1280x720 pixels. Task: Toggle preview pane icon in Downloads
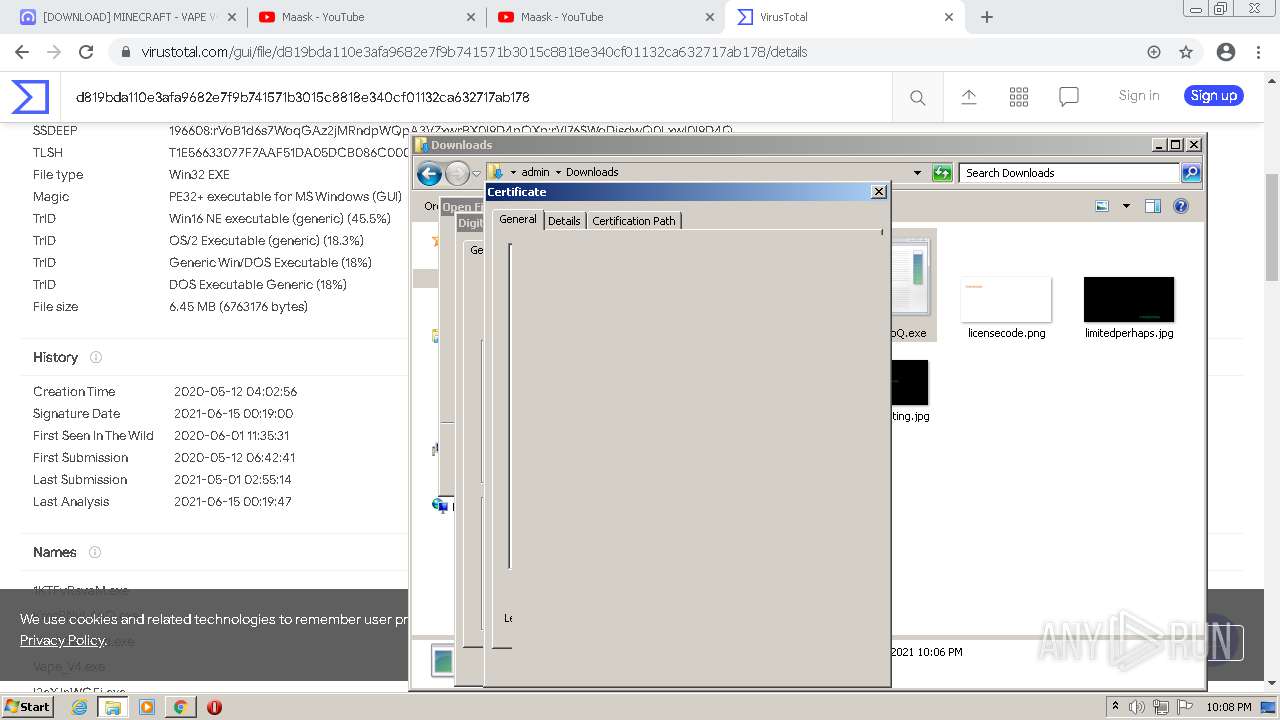[1153, 206]
